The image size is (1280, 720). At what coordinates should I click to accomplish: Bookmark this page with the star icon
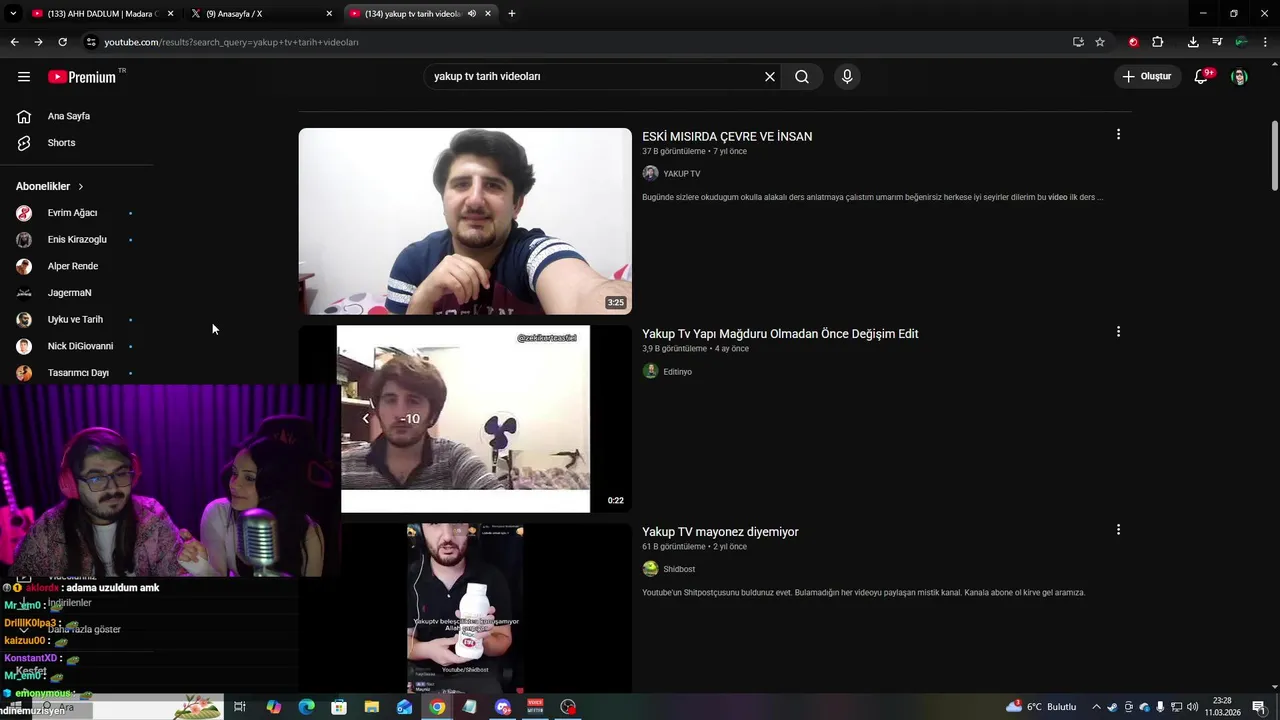[1100, 42]
